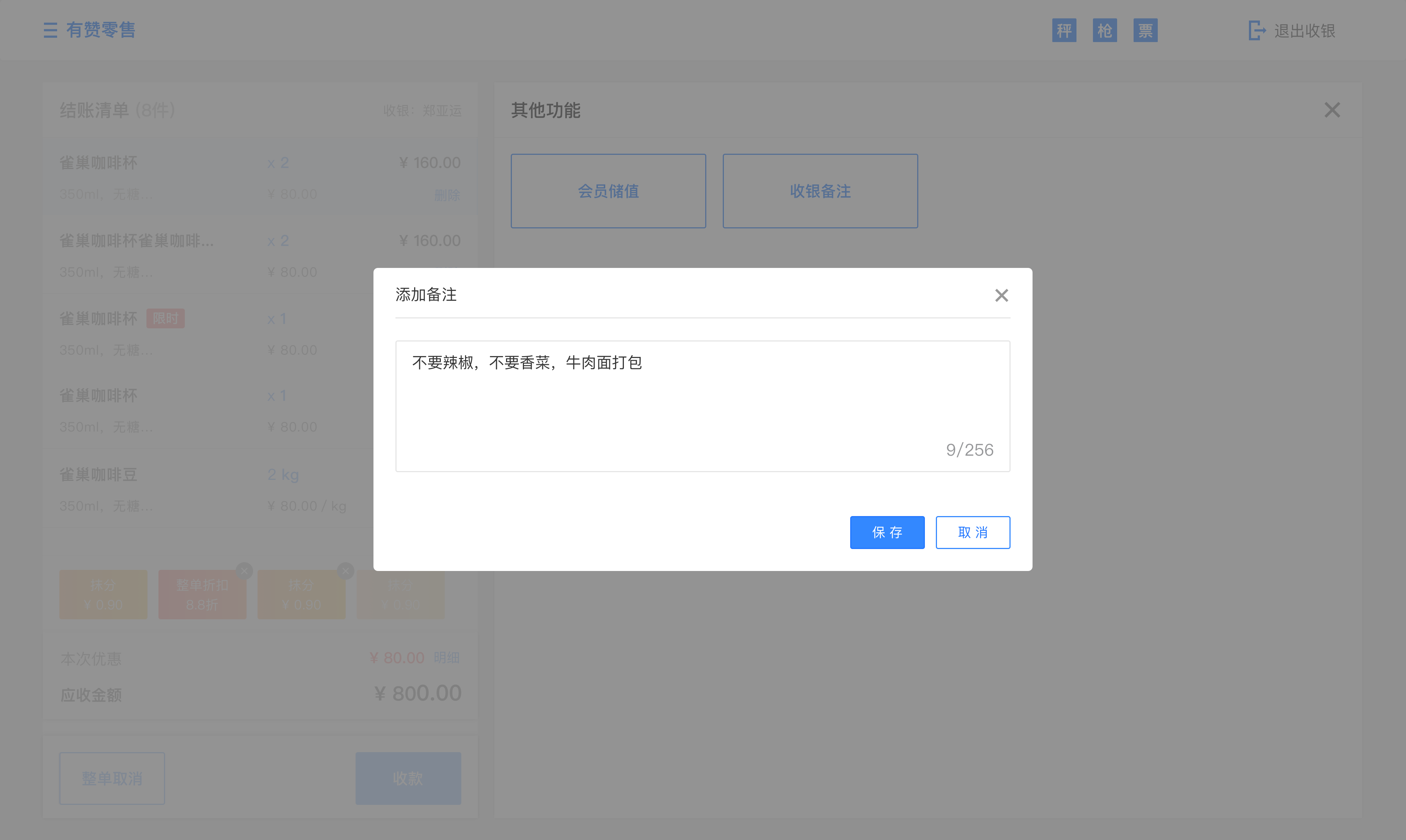1406x840 pixels.
Task: Select the scale (秤) icon in top bar
Action: coord(1064,30)
